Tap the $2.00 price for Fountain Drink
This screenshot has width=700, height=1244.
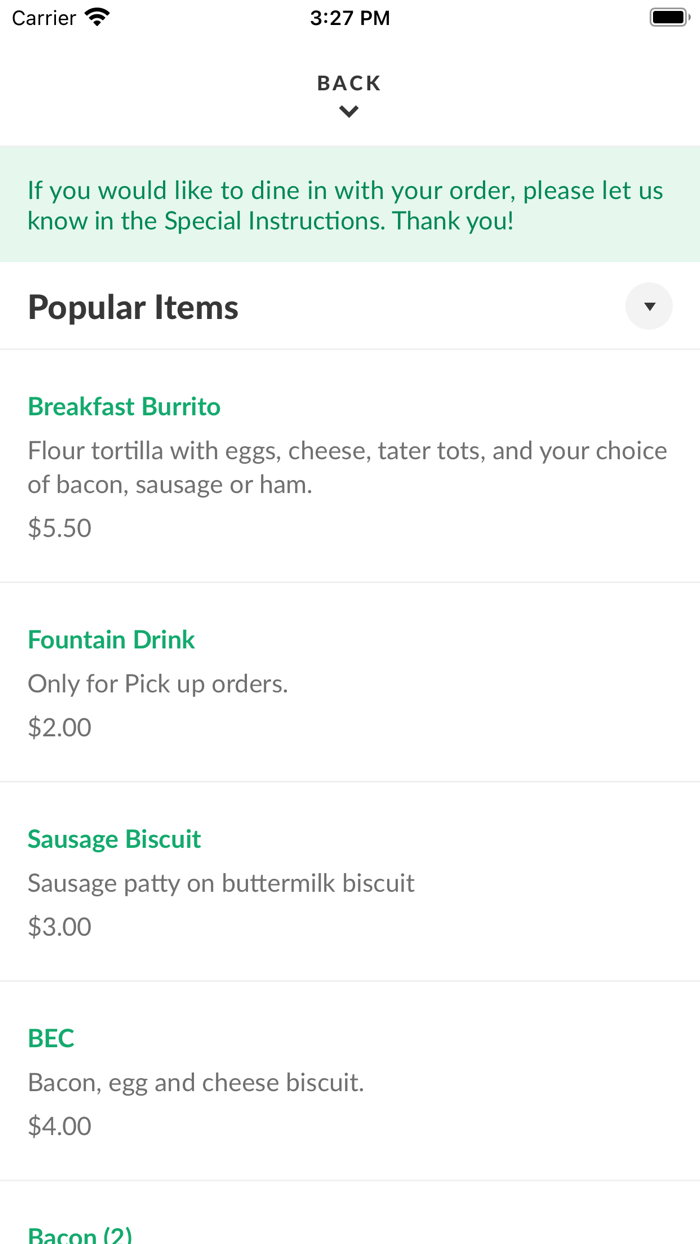coord(60,727)
